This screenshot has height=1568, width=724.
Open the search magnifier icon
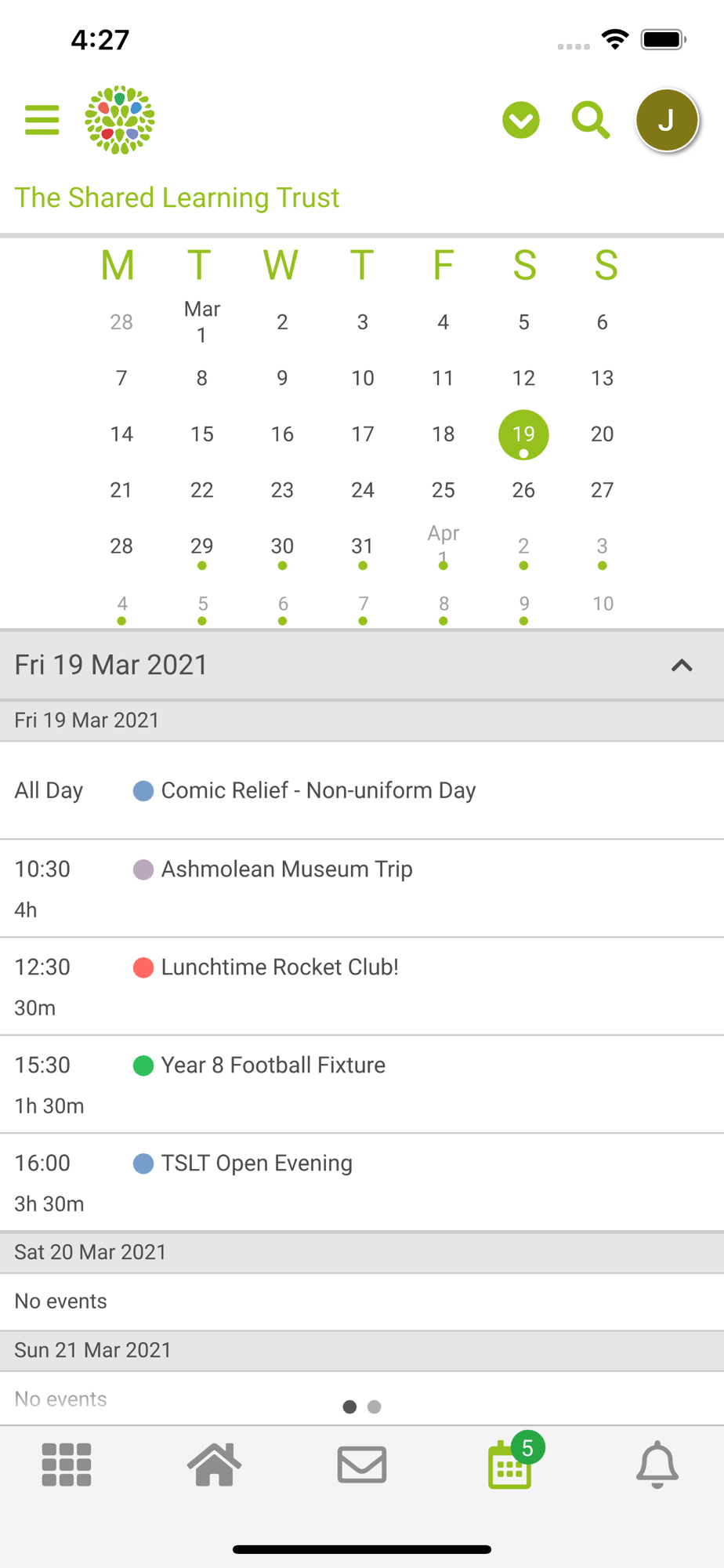click(591, 120)
